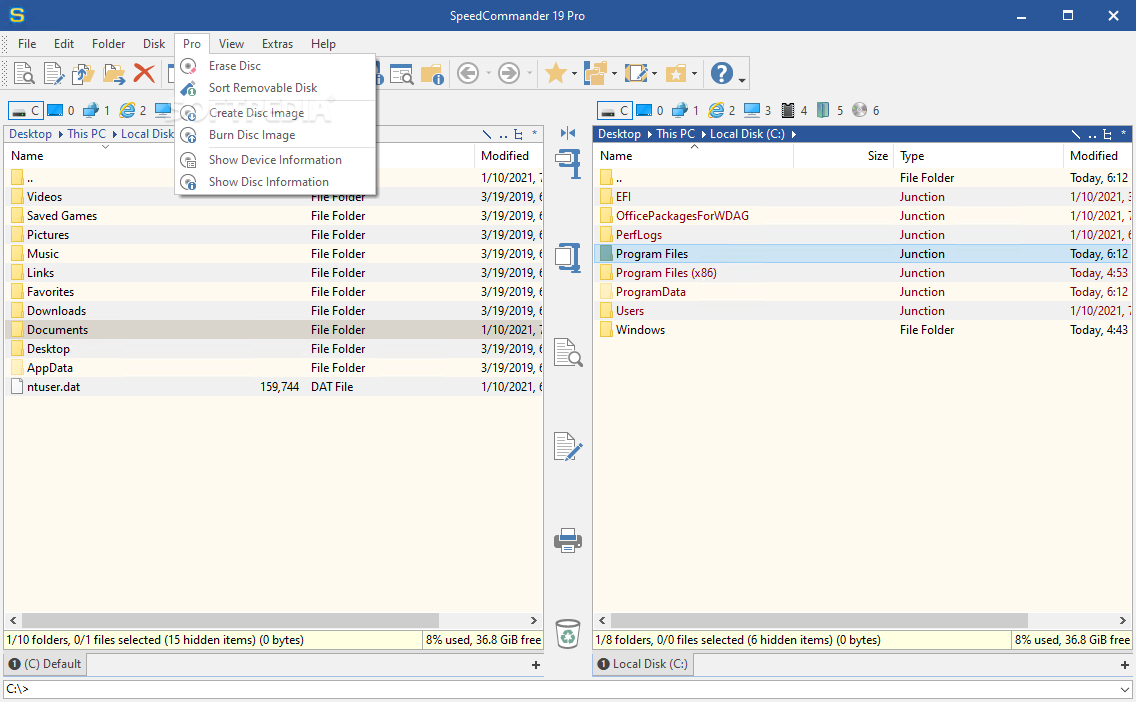Viewport: 1136px width, 702px height.
Task: Go forward with the right arrow button
Action: click(509, 73)
